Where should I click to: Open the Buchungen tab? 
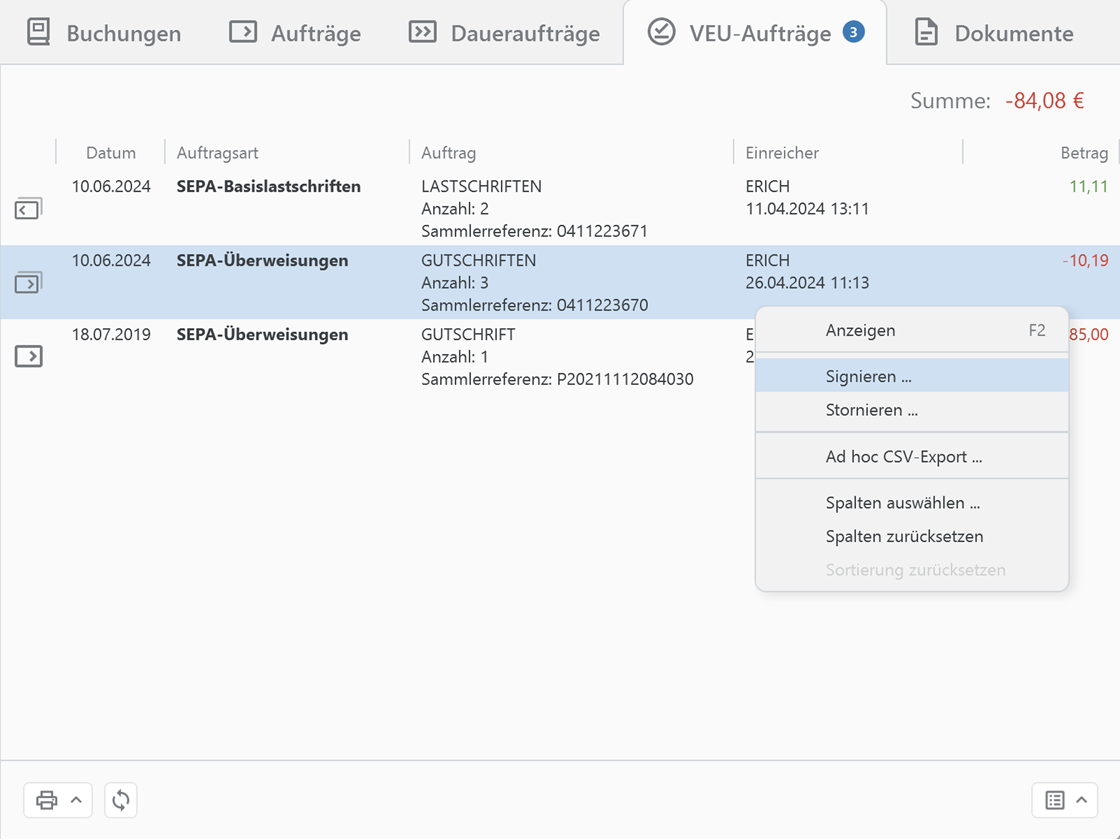point(104,33)
